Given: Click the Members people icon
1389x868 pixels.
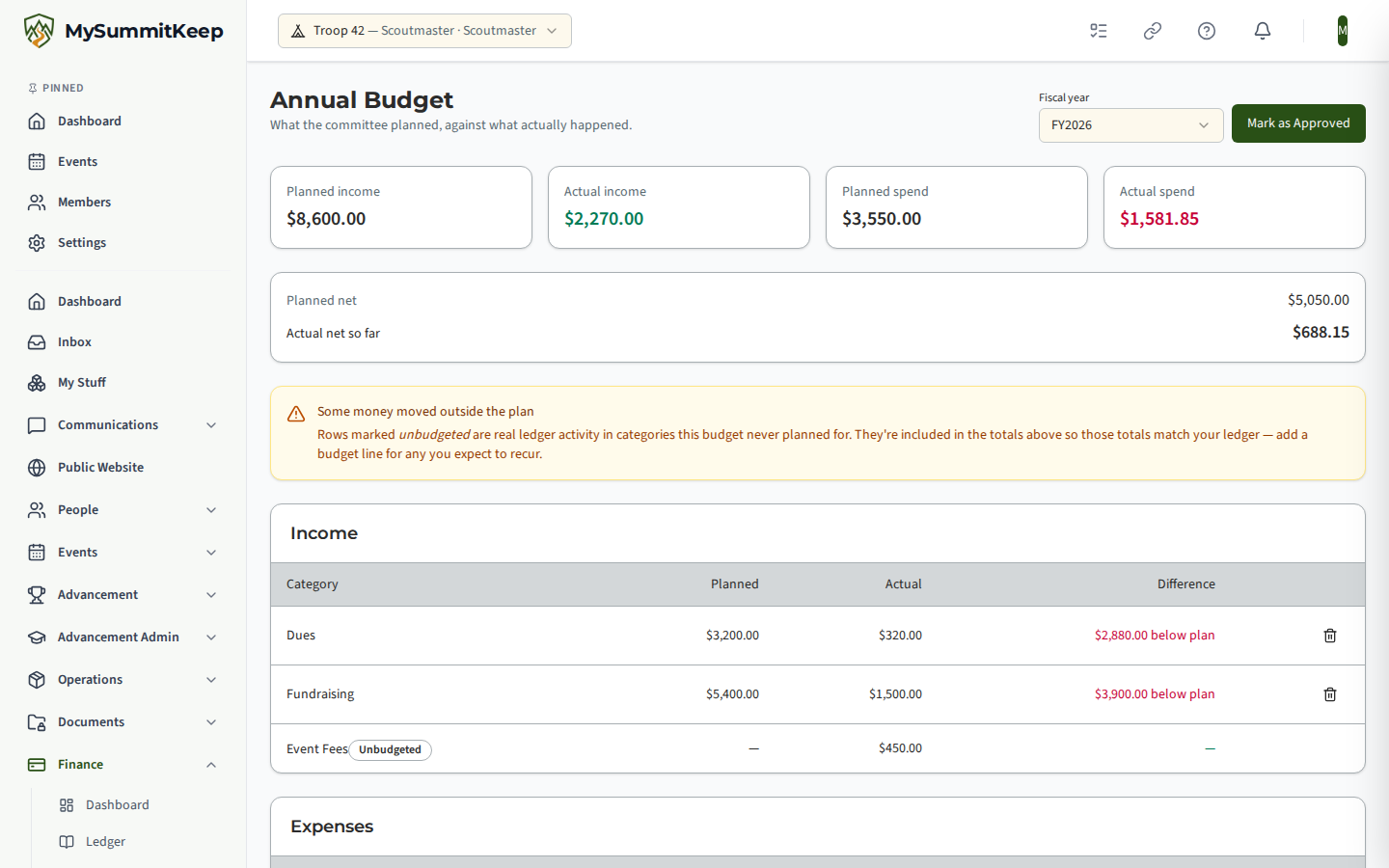Looking at the screenshot, I should [x=37, y=203].
